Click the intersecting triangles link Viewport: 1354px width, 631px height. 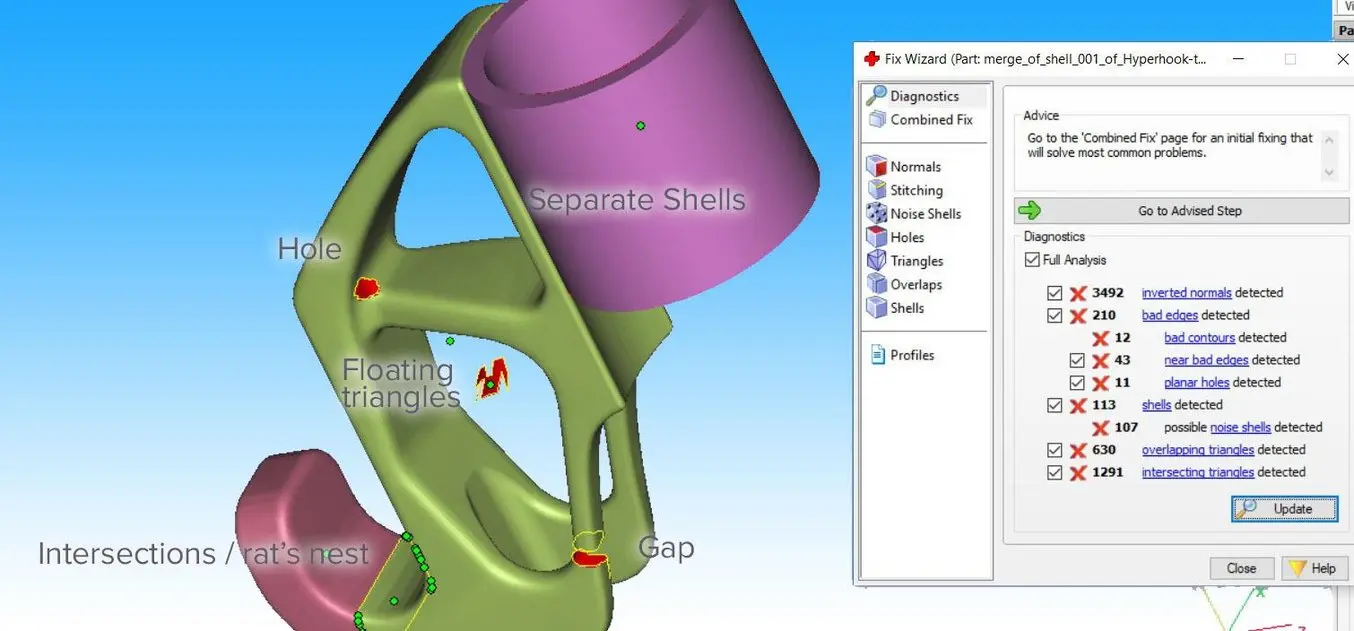point(1197,472)
